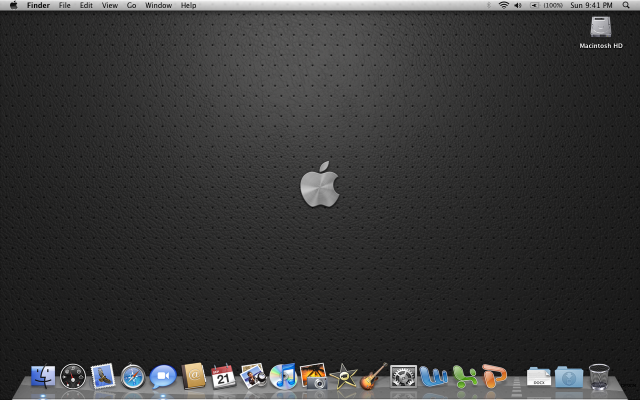Launch GarageBand guitar icon
Image resolution: width=640 pixels, height=400 pixels.
point(373,376)
